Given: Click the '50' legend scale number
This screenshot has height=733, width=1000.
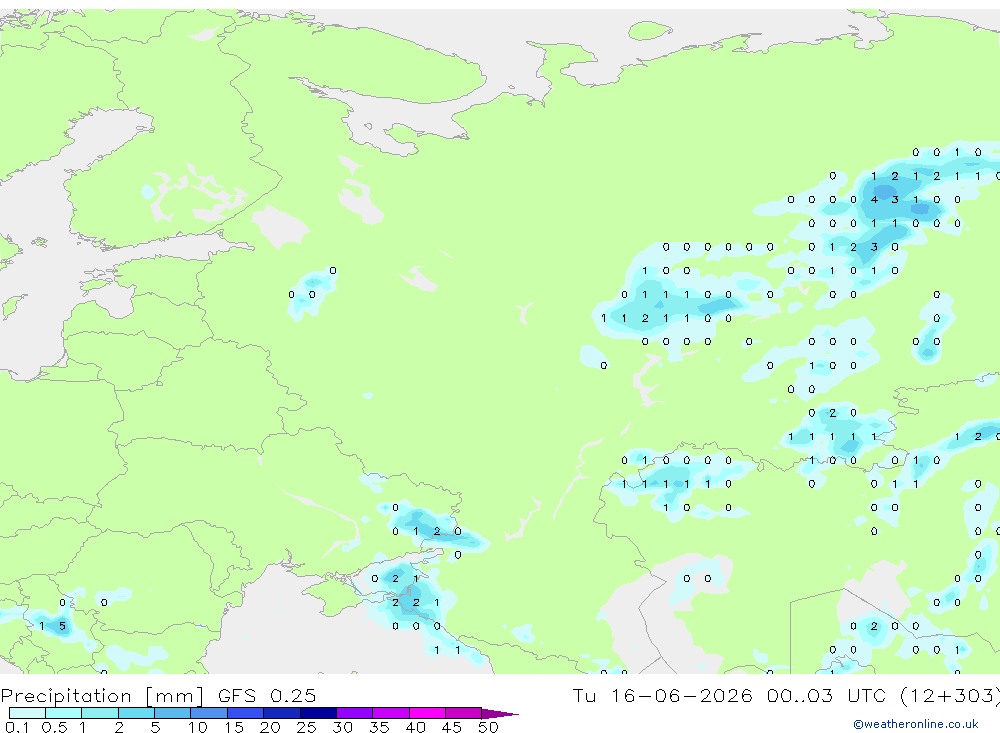Looking at the screenshot, I should click(489, 727).
